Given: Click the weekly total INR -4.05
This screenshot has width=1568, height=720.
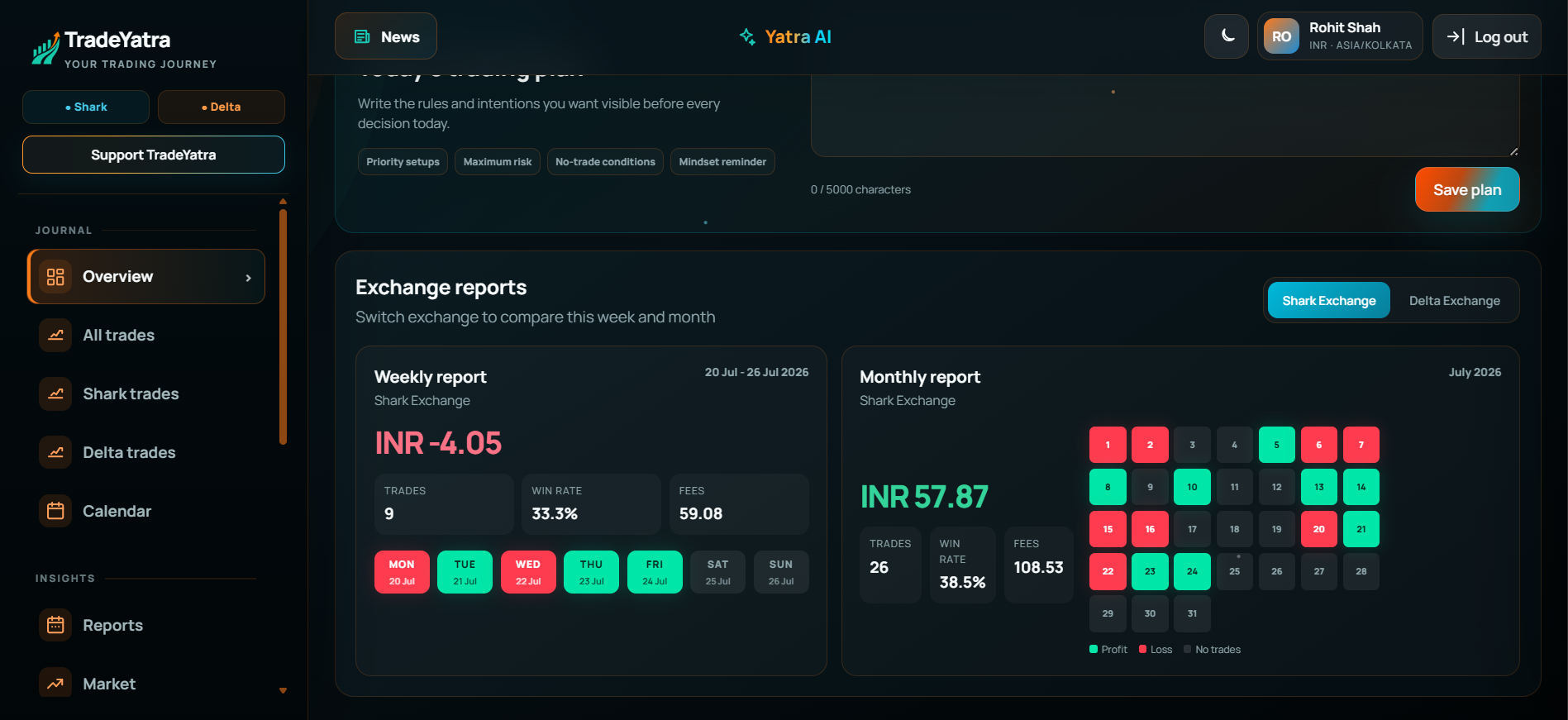Looking at the screenshot, I should point(438,443).
